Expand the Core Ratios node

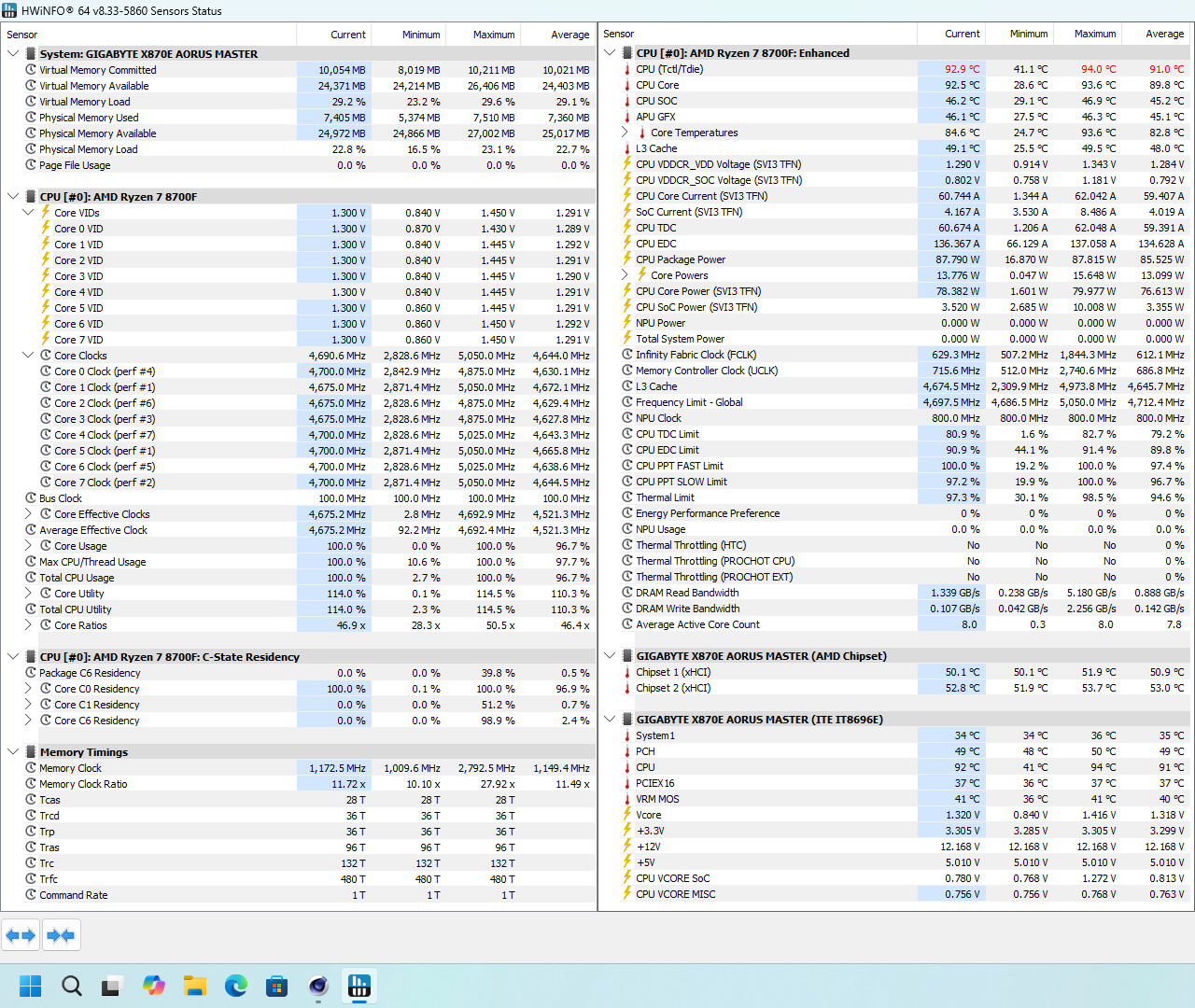click(x=28, y=625)
